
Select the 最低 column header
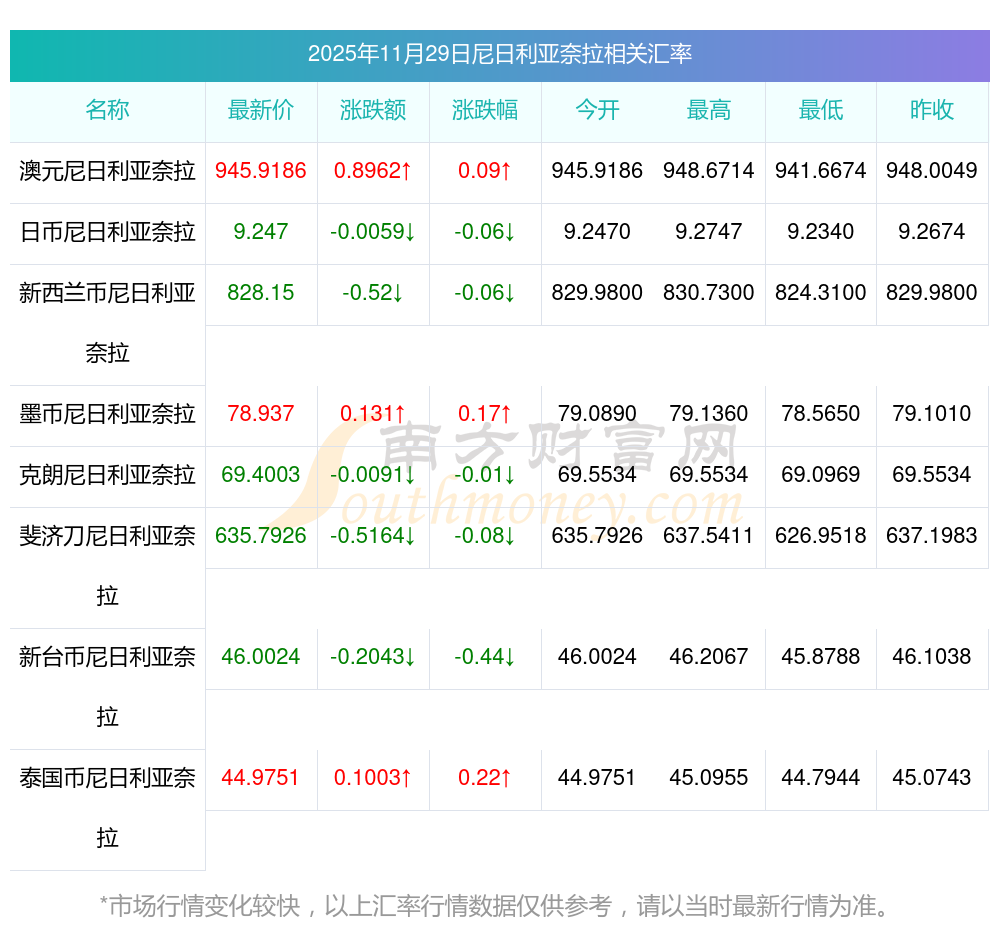821,110
